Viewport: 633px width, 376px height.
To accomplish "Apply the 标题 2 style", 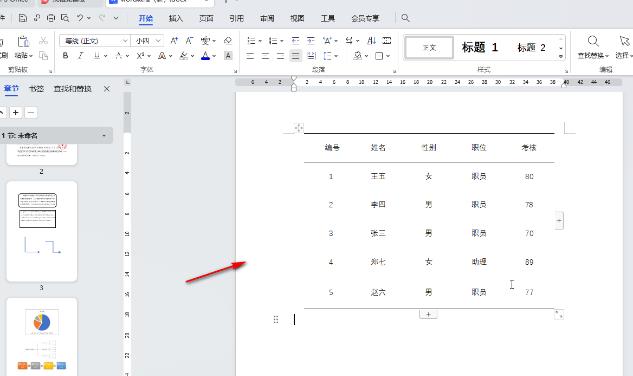I will (x=532, y=48).
